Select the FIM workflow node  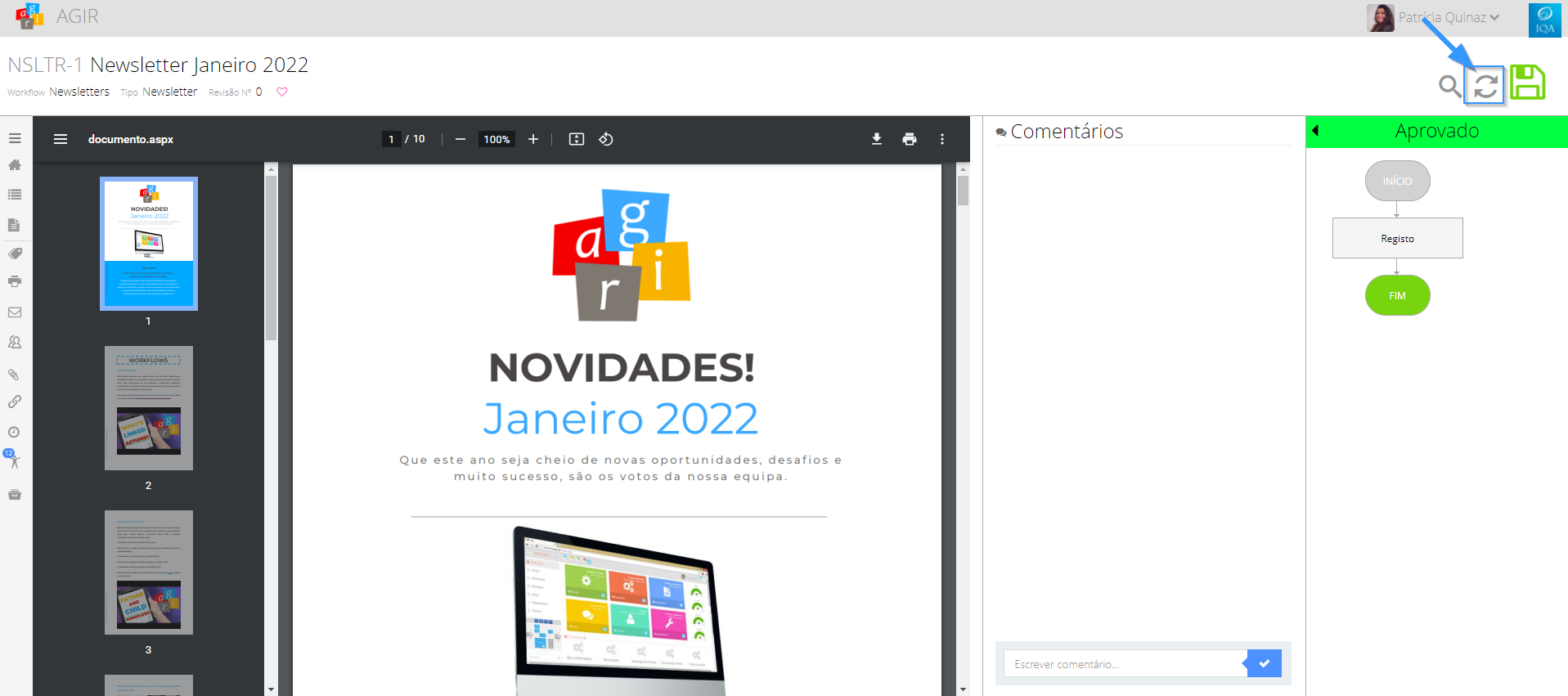(1397, 295)
